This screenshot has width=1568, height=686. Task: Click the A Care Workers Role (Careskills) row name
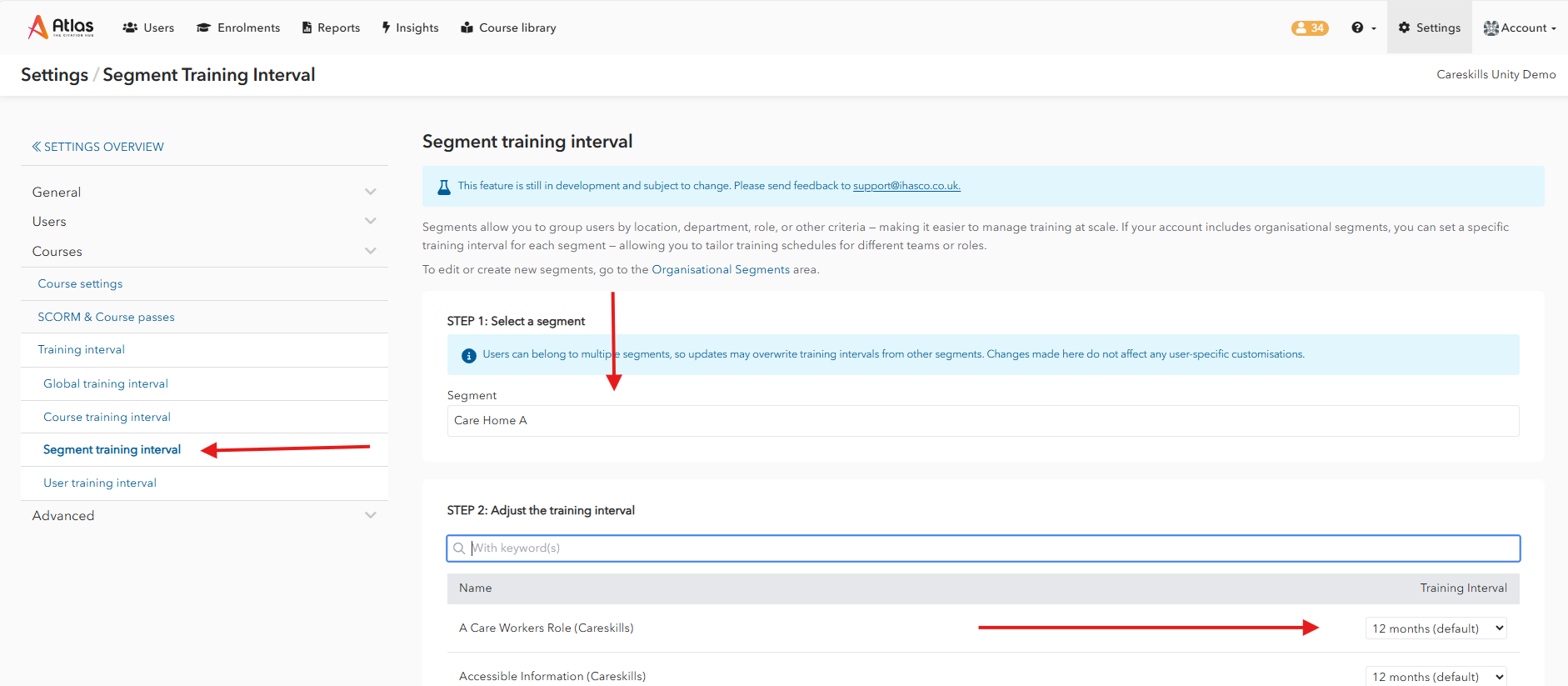[546, 628]
